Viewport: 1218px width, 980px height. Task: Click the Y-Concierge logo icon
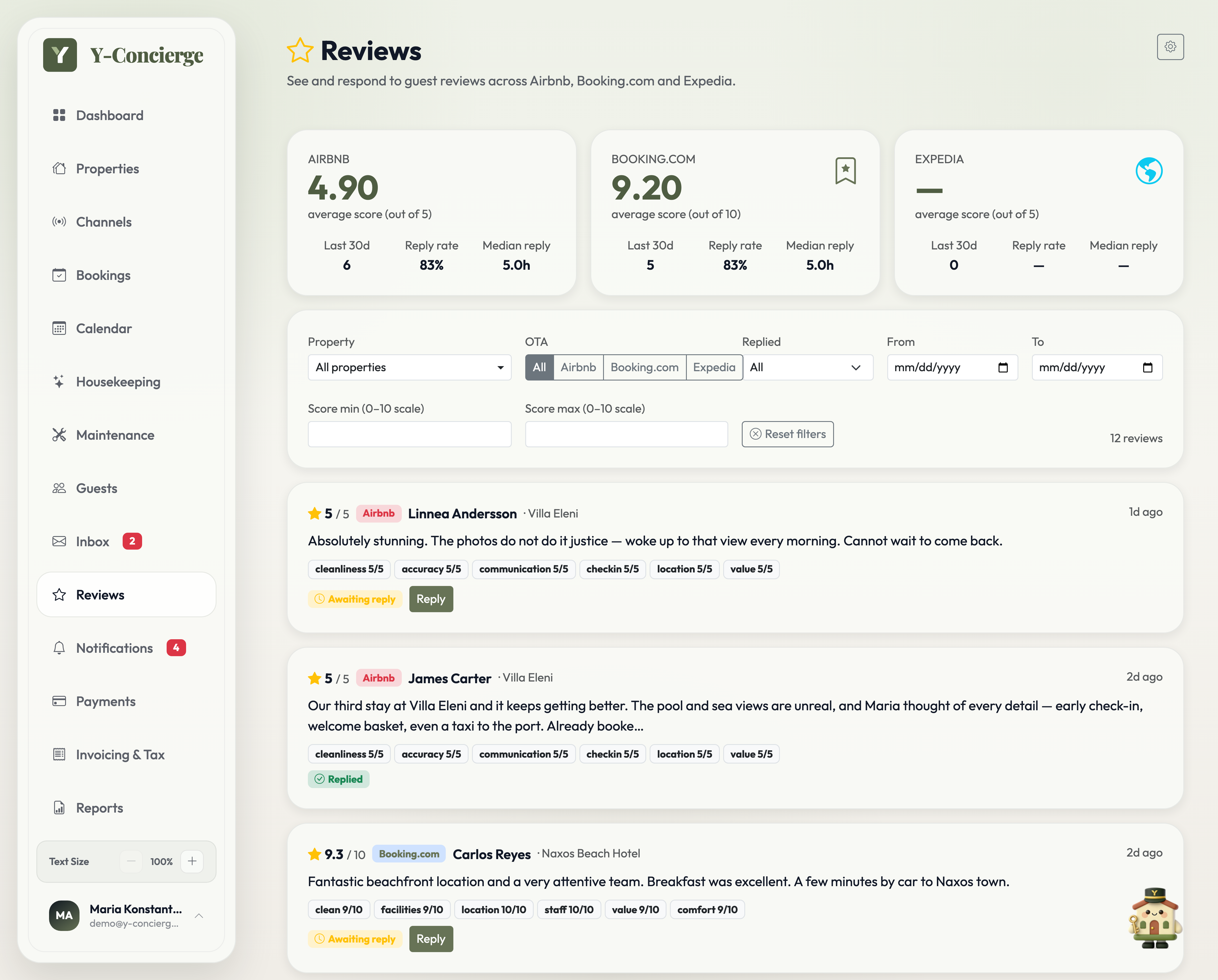(60, 55)
